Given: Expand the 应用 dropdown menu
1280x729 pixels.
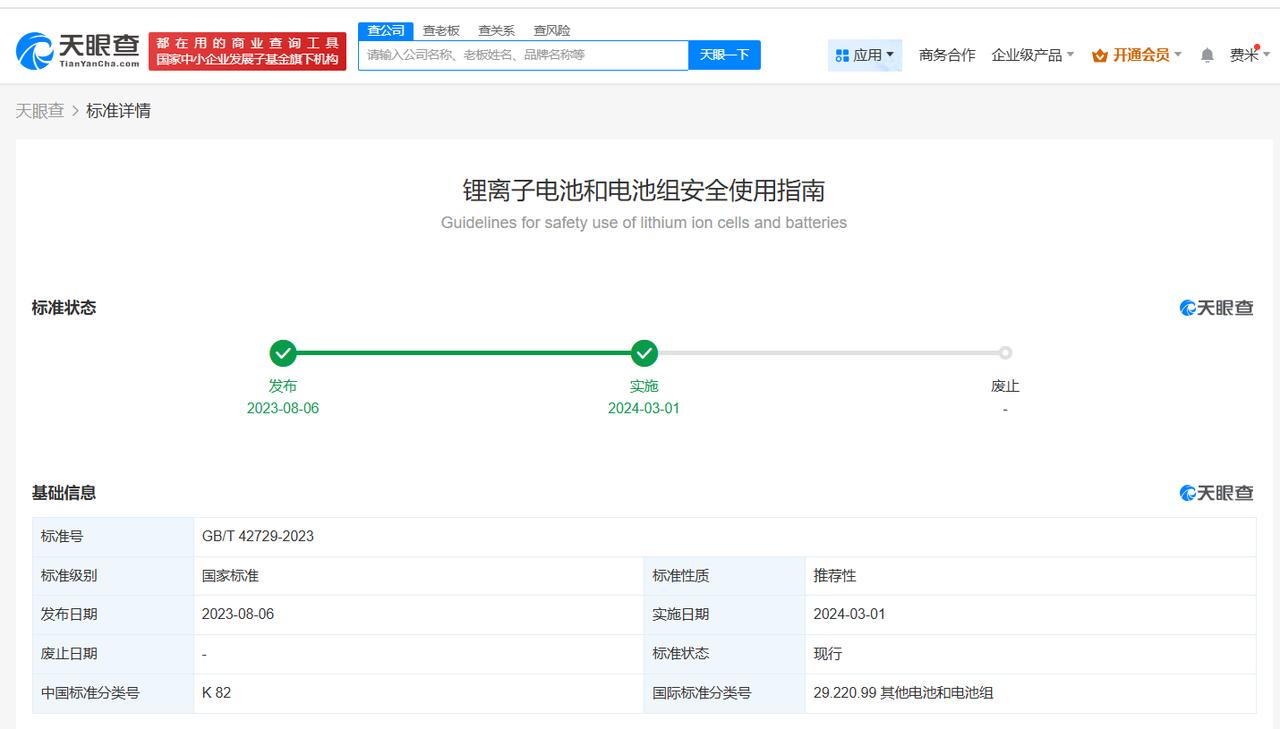Looking at the screenshot, I should click(865, 55).
